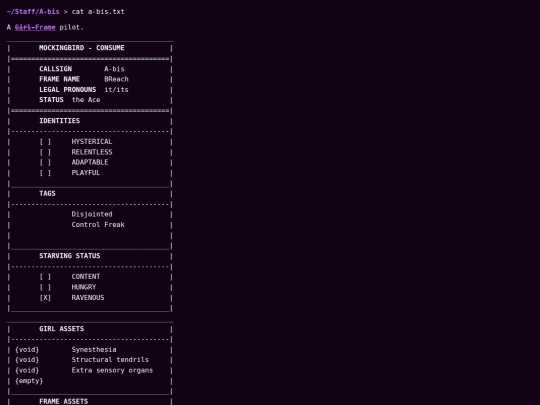Click the {void} marker beside Extra sensory organs

pyautogui.click(x=27, y=371)
